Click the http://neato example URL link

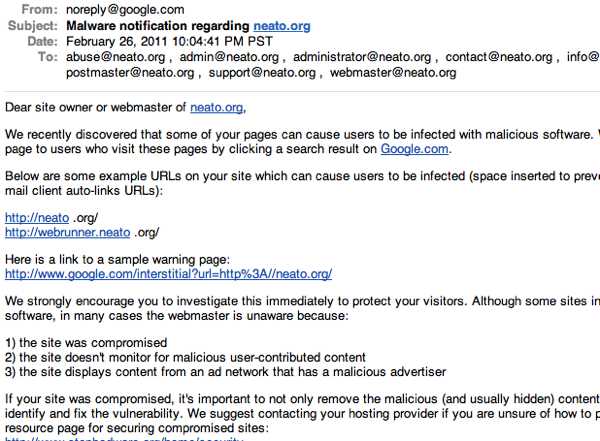(x=37, y=218)
